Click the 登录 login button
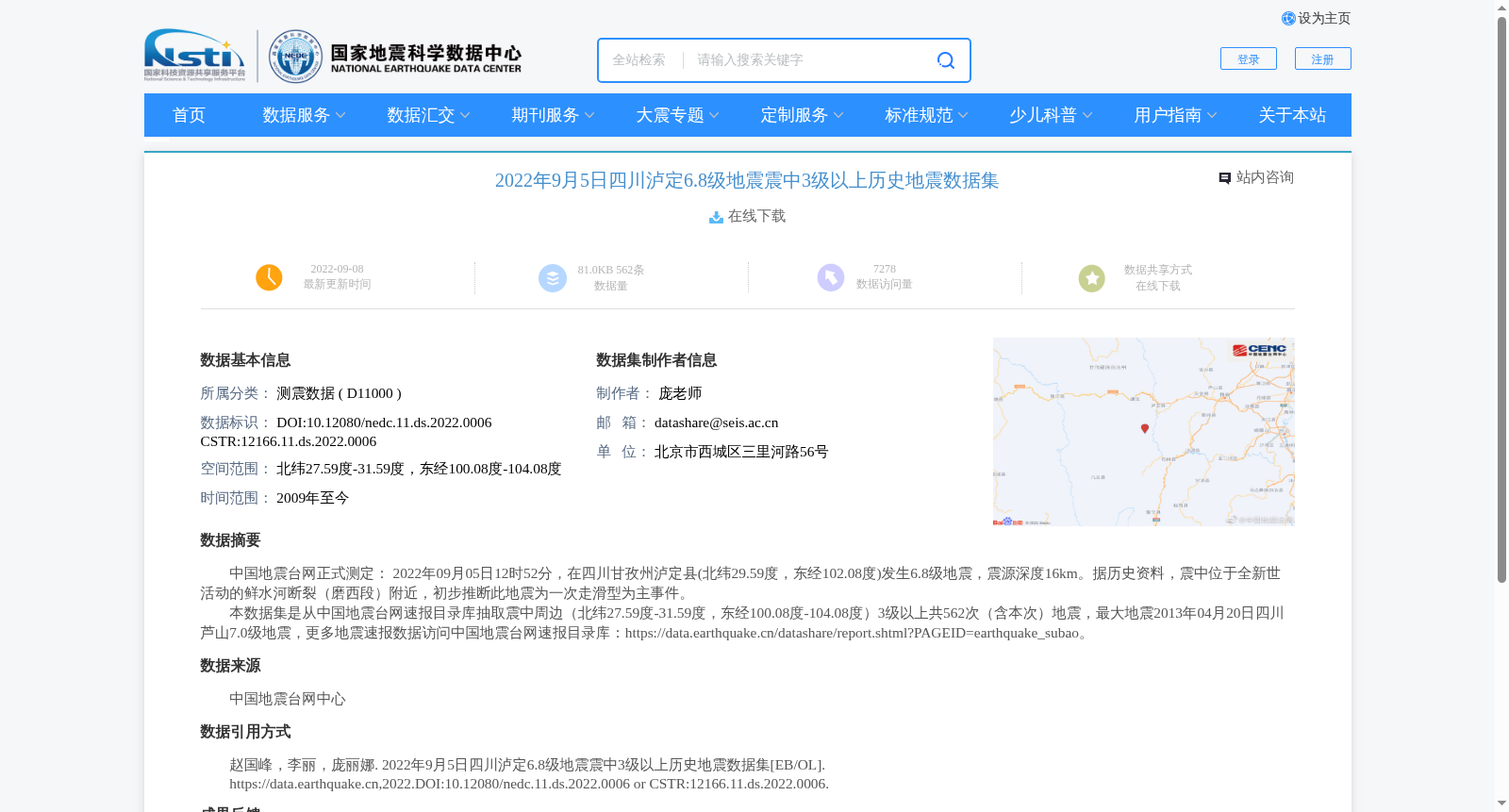Screen dimensions: 1509x812 pos(1249,58)
